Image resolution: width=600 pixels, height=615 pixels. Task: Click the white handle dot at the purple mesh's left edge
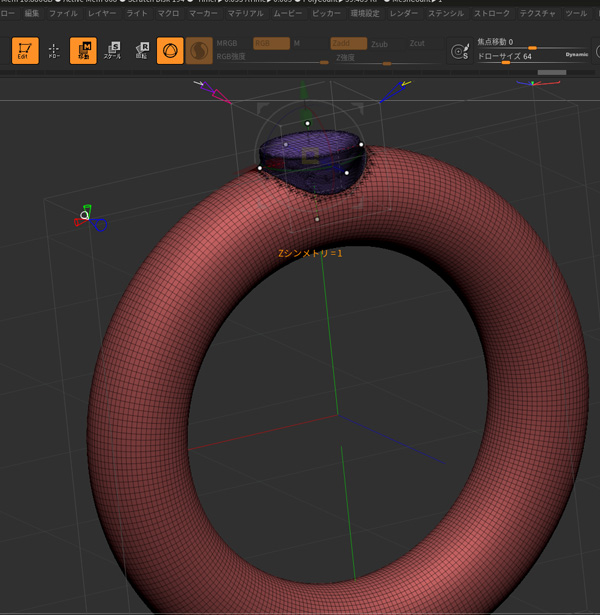260,168
